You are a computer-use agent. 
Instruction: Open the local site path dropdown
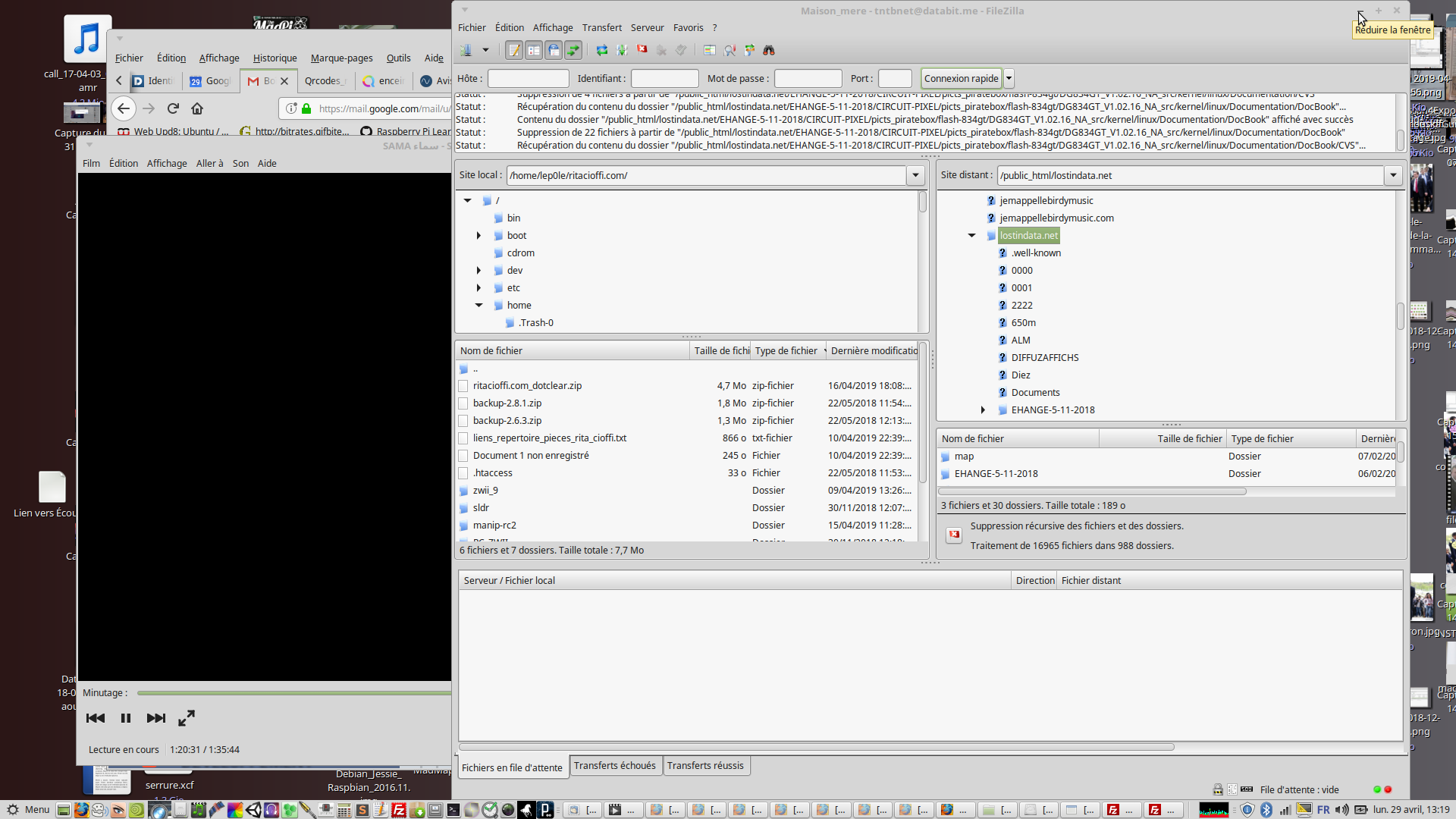click(x=915, y=175)
